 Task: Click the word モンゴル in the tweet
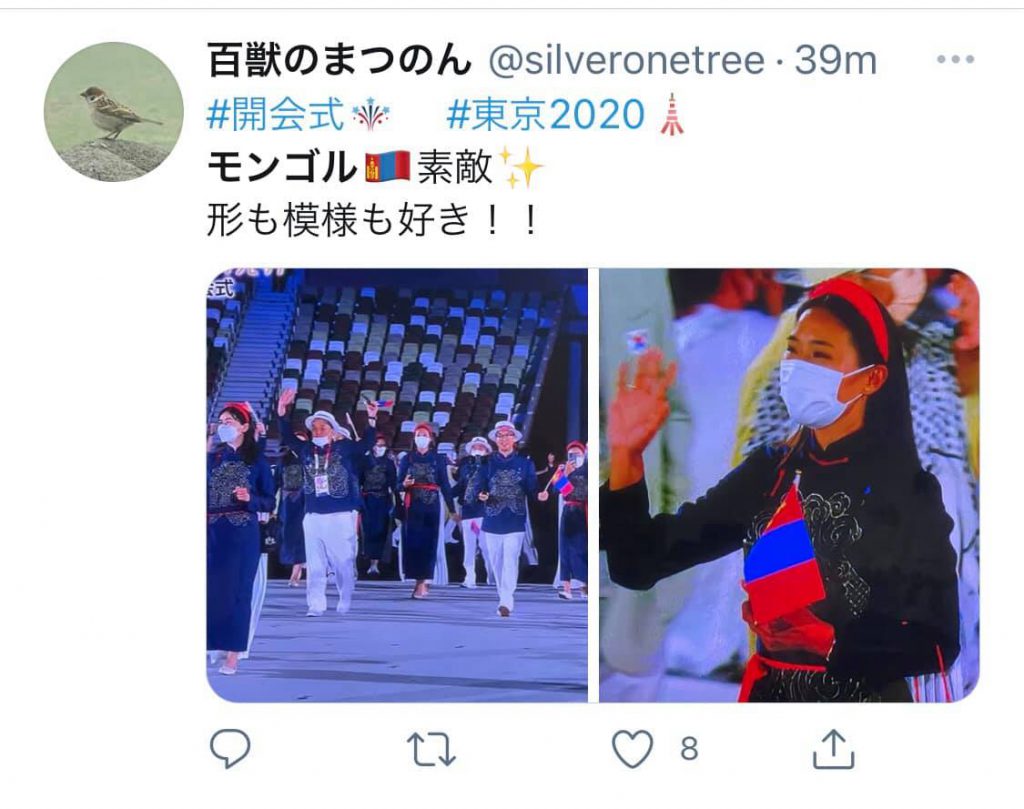click(x=281, y=167)
